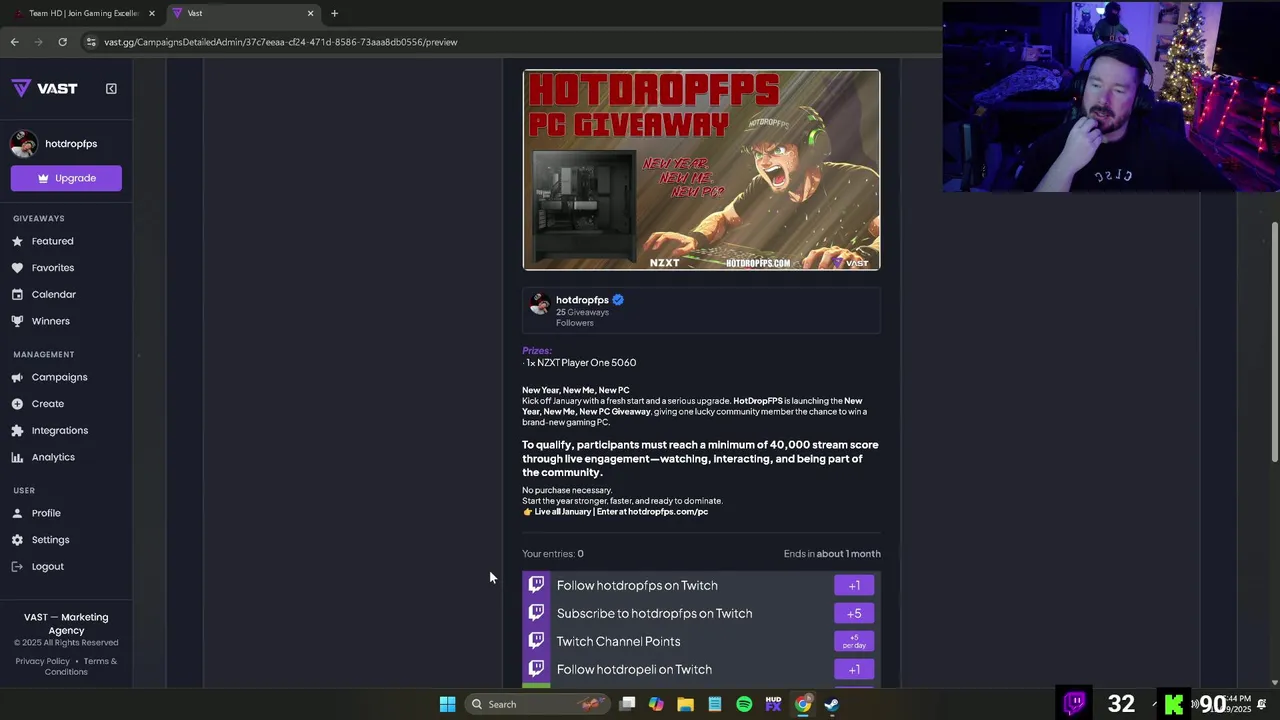
Task: Click the 'Ends in about 1 month' text
Action: (x=832, y=554)
